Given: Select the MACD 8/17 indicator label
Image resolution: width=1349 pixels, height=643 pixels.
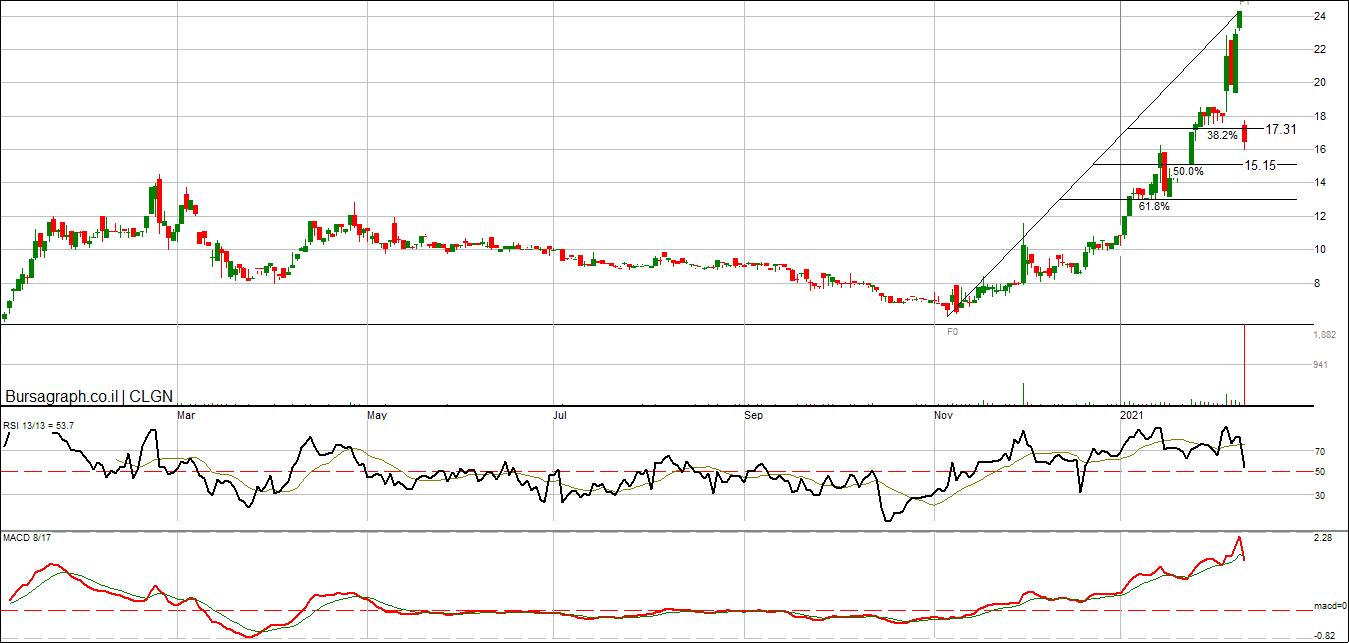Looking at the screenshot, I should 27,539.
